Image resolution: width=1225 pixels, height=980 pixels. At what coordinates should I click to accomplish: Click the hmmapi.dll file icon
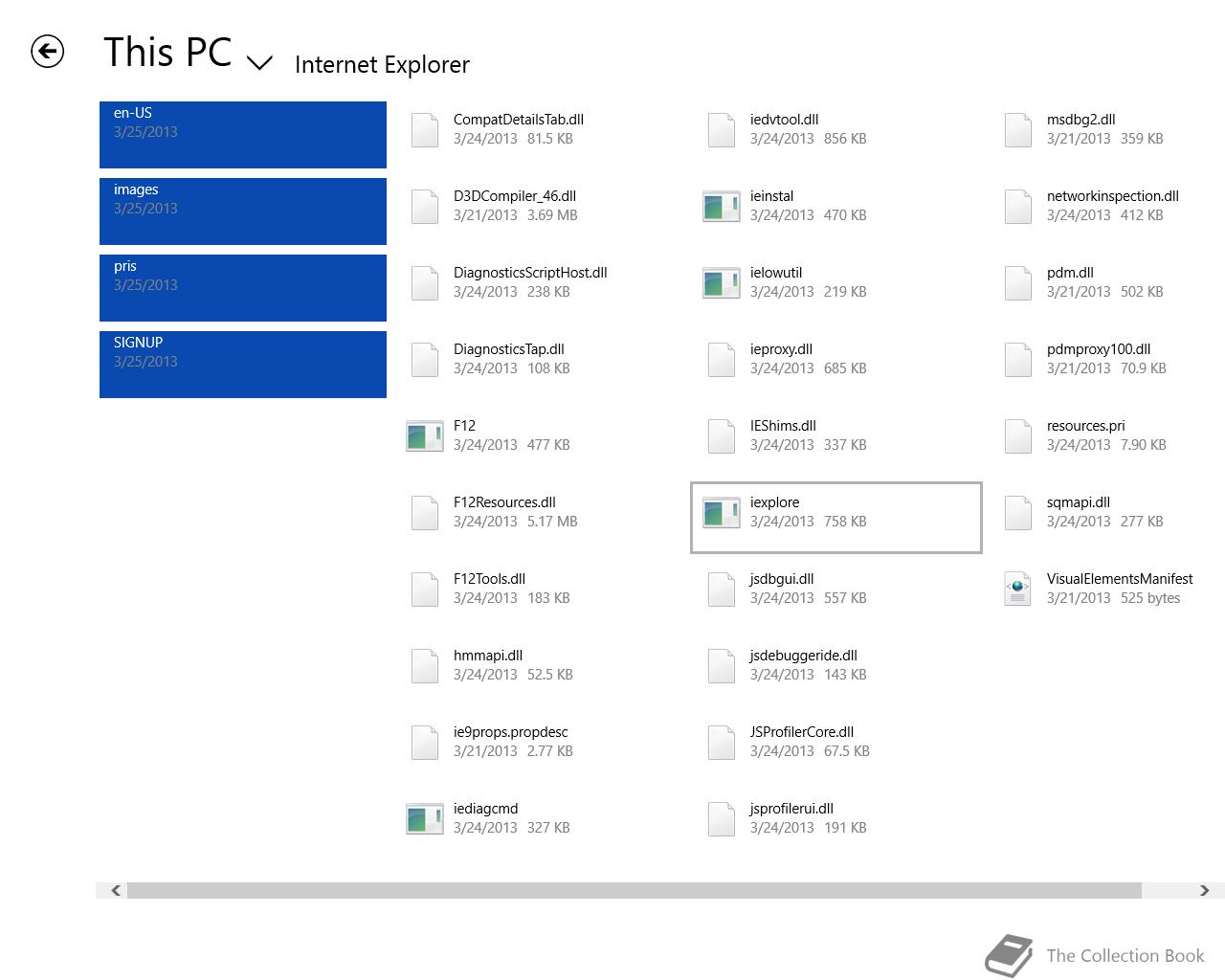click(x=425, y=666)
